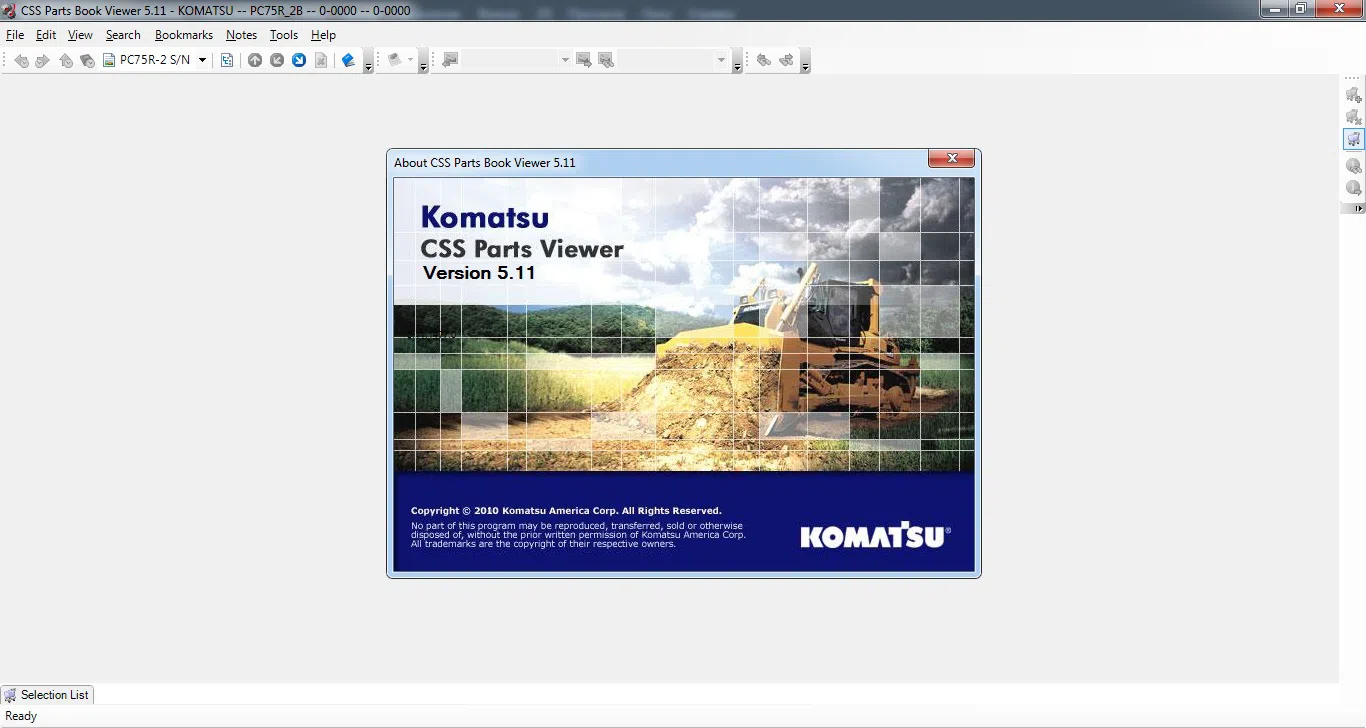The width and height of the screenshot is (1366, 728).
Task: Click the blue down-right arrow icon in toolbar
Action: click(x=299, y=60)
